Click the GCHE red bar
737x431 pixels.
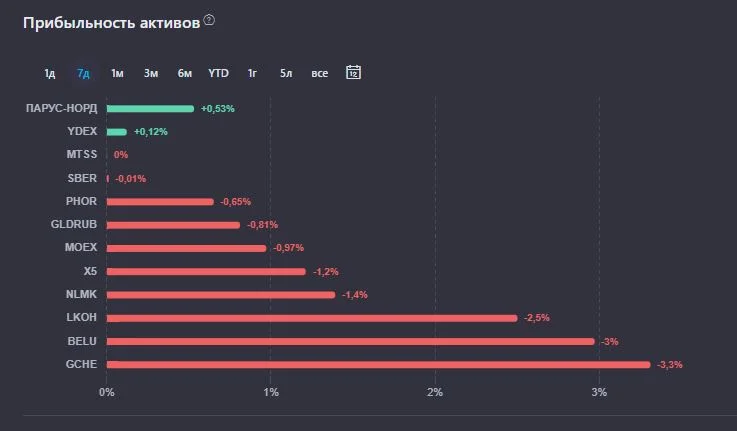pyautogui.click(x=378, y=365)
